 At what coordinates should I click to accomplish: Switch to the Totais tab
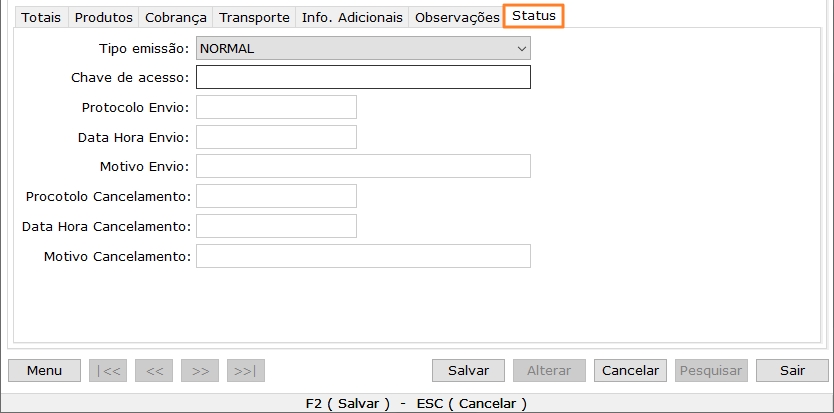point(41,18)
